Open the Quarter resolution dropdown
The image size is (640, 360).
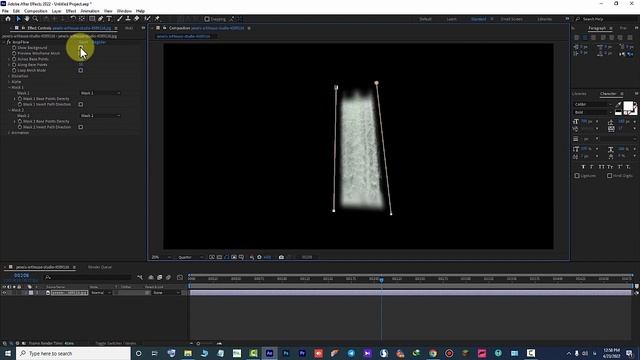pos(190,257)
